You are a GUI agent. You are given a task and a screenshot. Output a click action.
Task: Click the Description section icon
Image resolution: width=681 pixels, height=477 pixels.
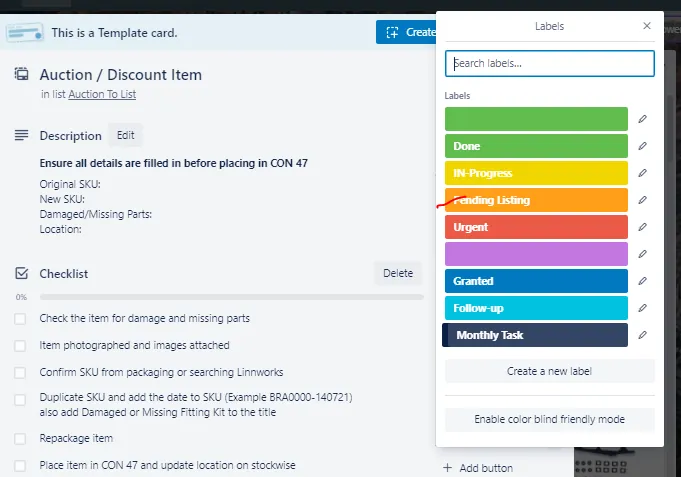point(21,135)
